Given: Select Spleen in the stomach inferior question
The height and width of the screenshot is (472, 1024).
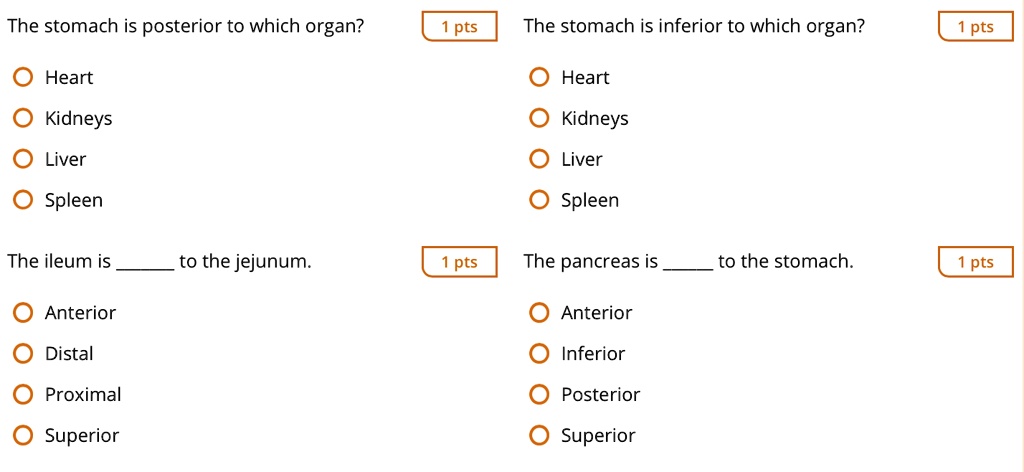Looking at the screenshot, I should [x=539, y=200].
